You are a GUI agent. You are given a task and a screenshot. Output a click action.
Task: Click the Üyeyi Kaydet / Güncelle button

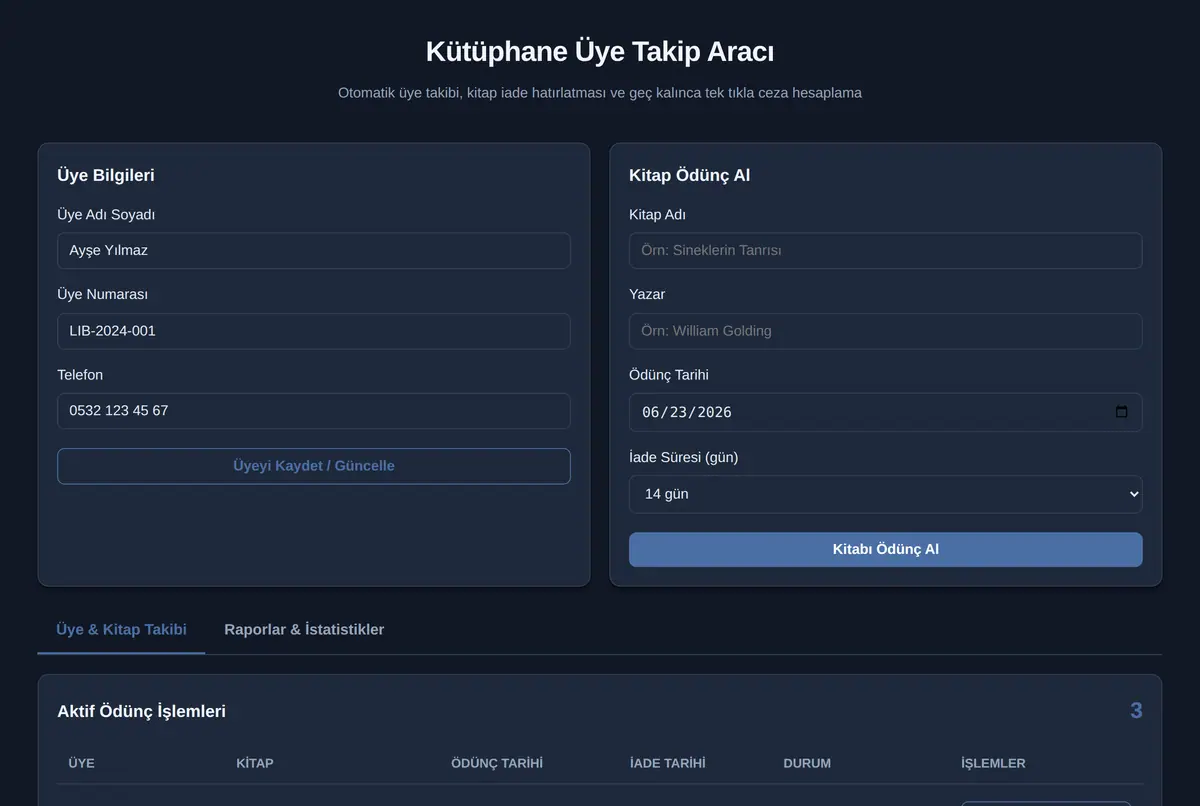coord(314,466)
